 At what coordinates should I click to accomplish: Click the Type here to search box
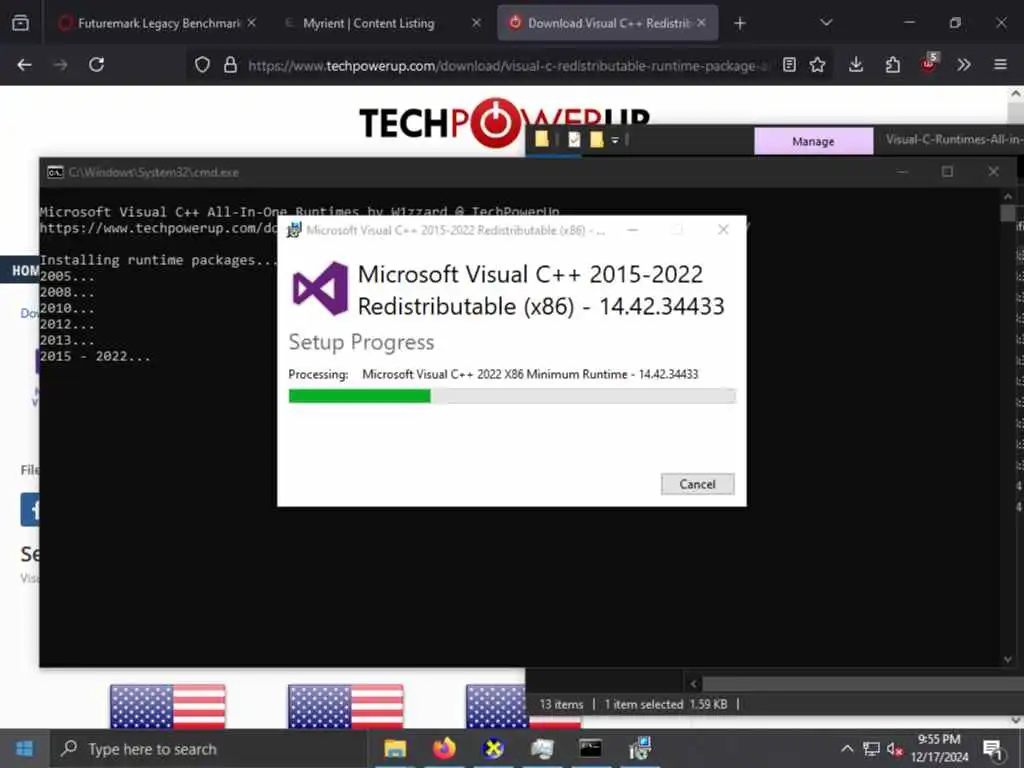coord(209,749)
